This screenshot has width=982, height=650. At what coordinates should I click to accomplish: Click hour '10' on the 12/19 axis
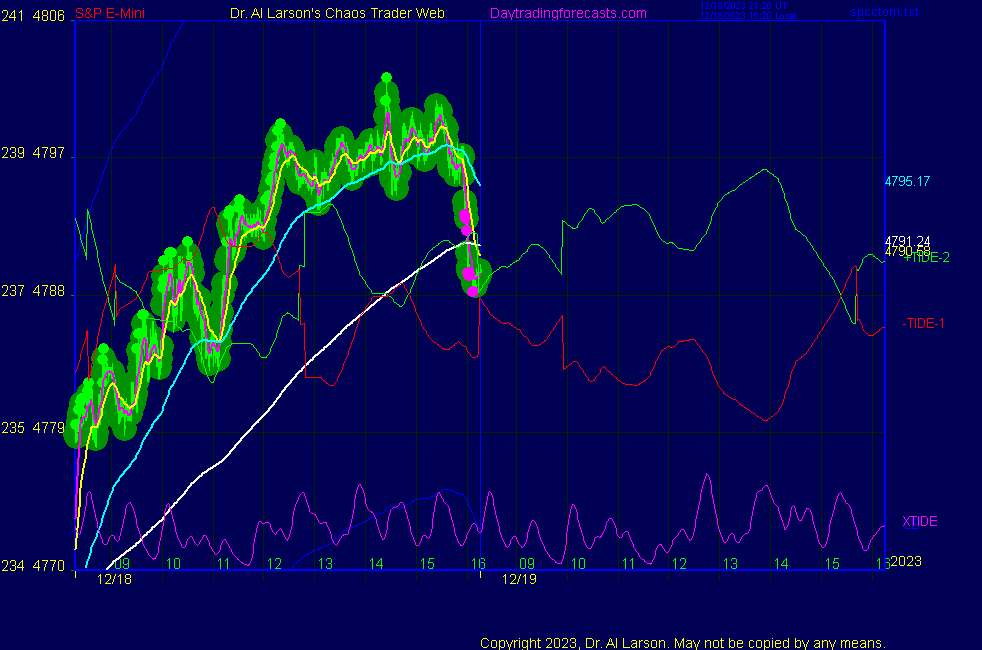click(x=578, y=564)
